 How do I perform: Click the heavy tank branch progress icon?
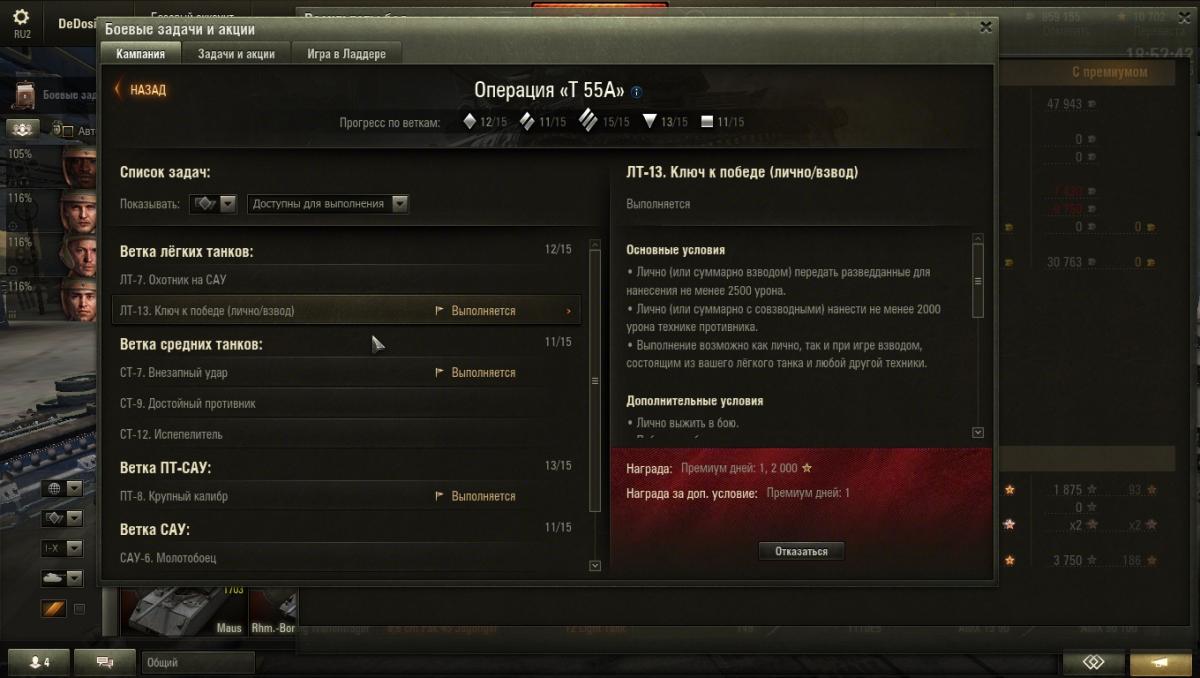point(588,121)
